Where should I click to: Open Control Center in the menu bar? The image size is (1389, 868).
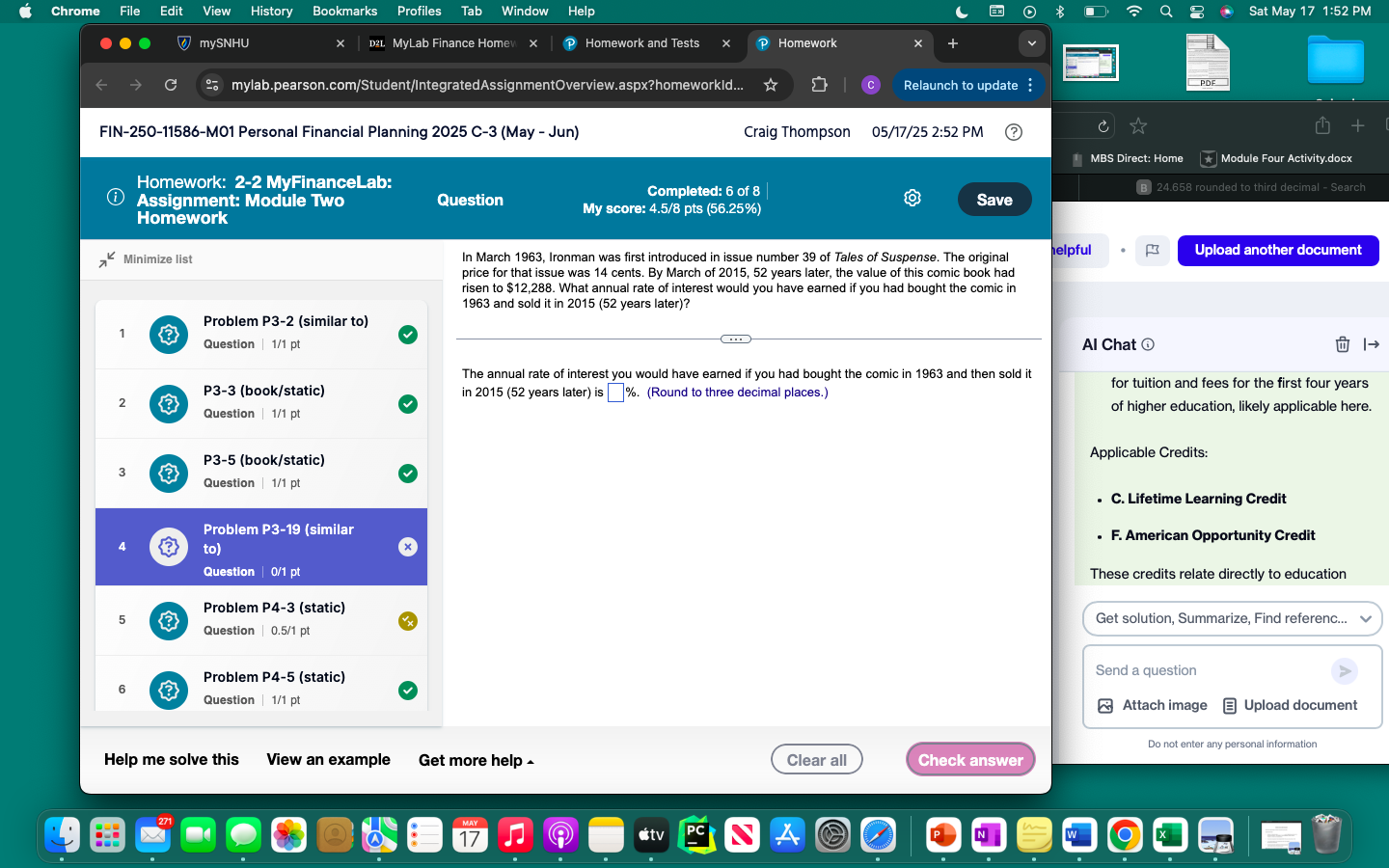[x=1197, y=12]
